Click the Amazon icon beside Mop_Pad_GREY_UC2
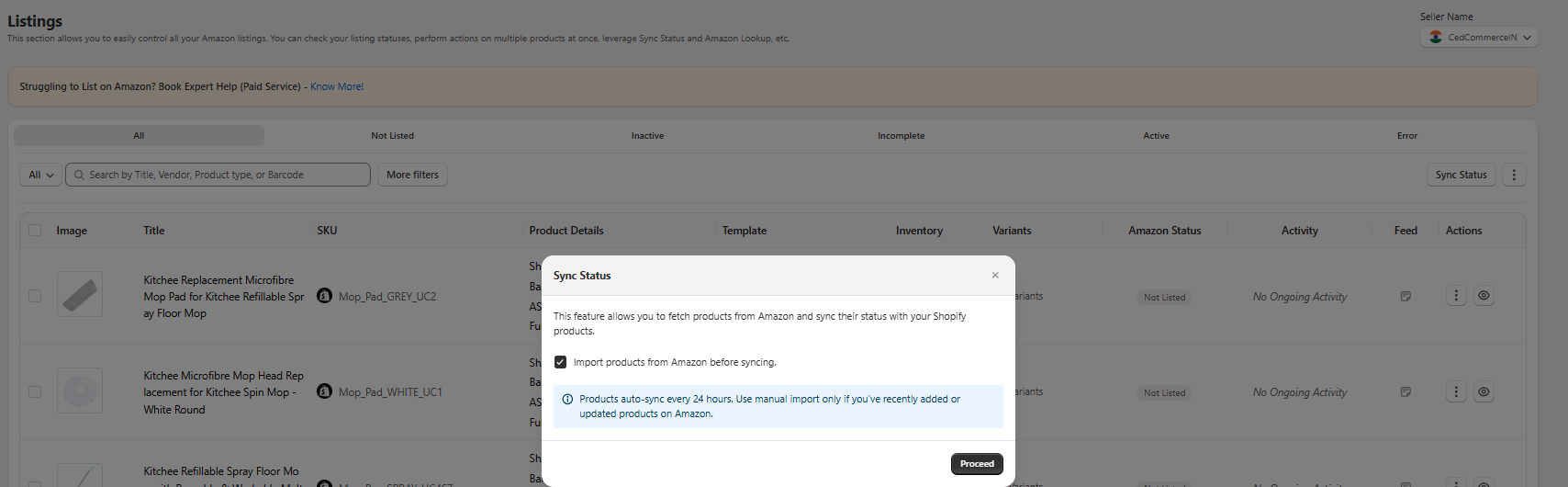Viewport: 1568px width, 487px height. 324,296
